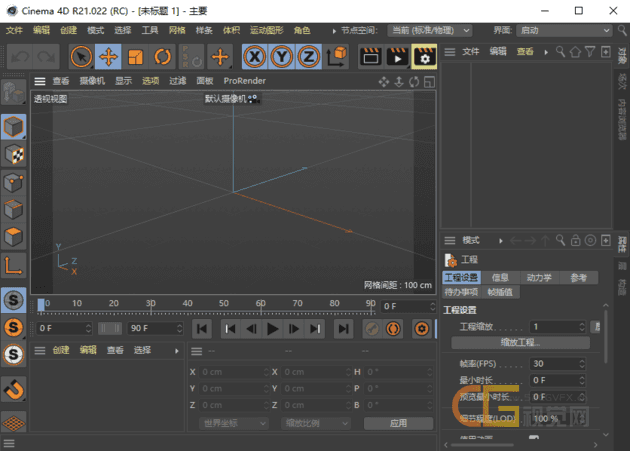Image resolution: width=630 pixels, height=451 pixels.
Task: Step to next frame
Action: (x=294, y=329)
